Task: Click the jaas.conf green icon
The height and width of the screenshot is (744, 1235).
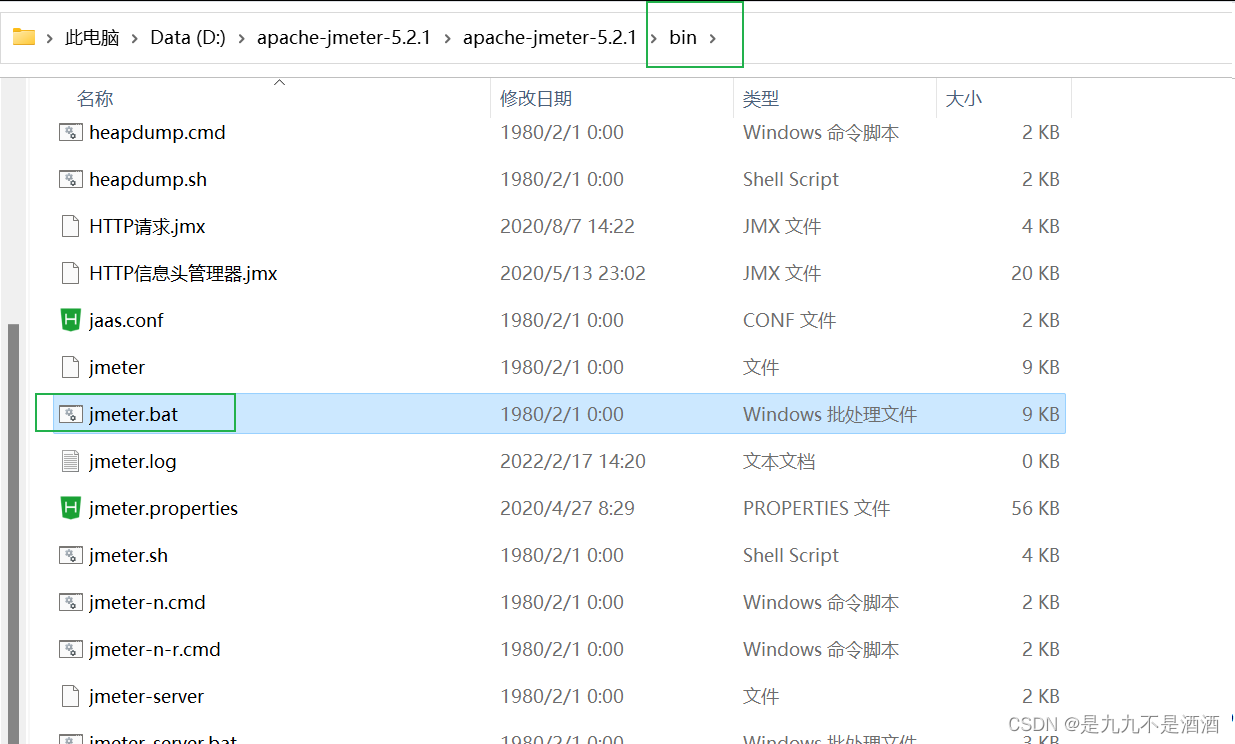Action: point(70,320)
